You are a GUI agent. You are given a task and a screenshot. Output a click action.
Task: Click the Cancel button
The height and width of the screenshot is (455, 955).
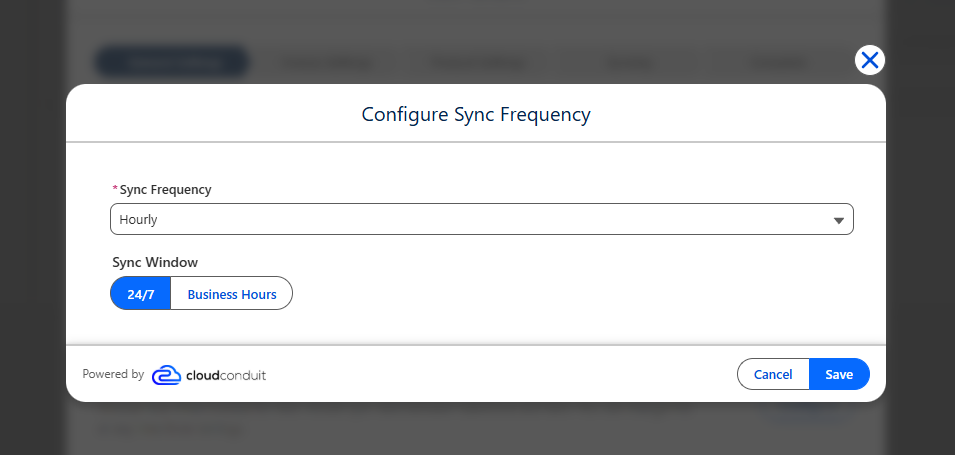(x=773, y=374)
